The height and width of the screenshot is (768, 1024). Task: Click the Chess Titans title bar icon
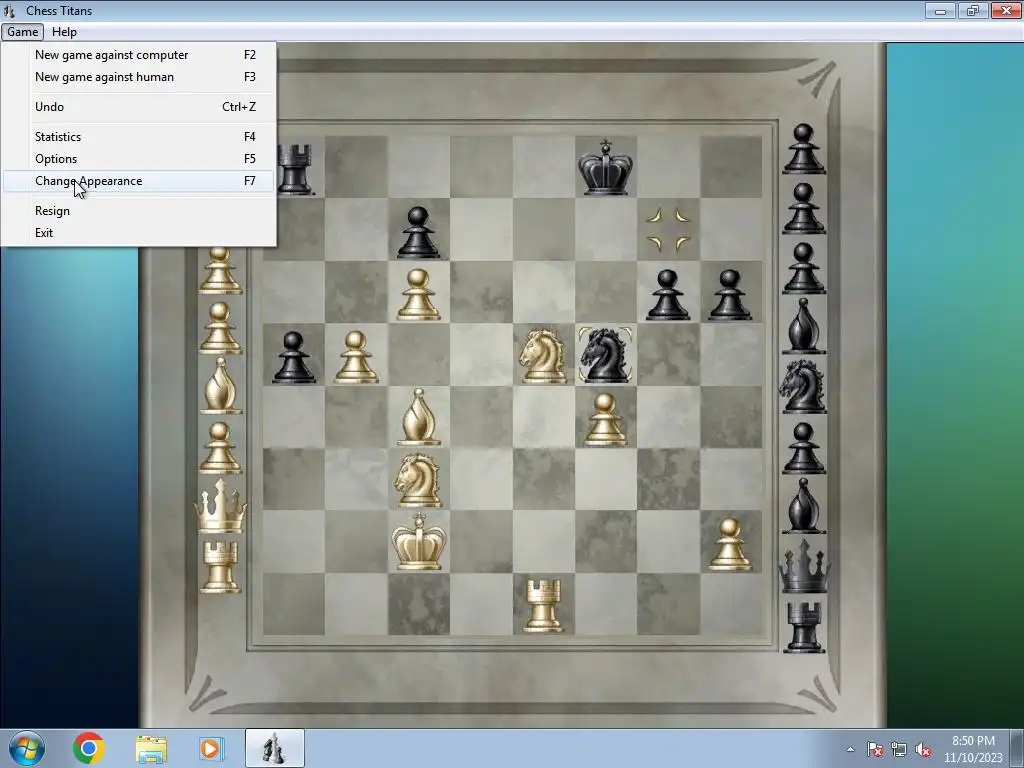9,10
